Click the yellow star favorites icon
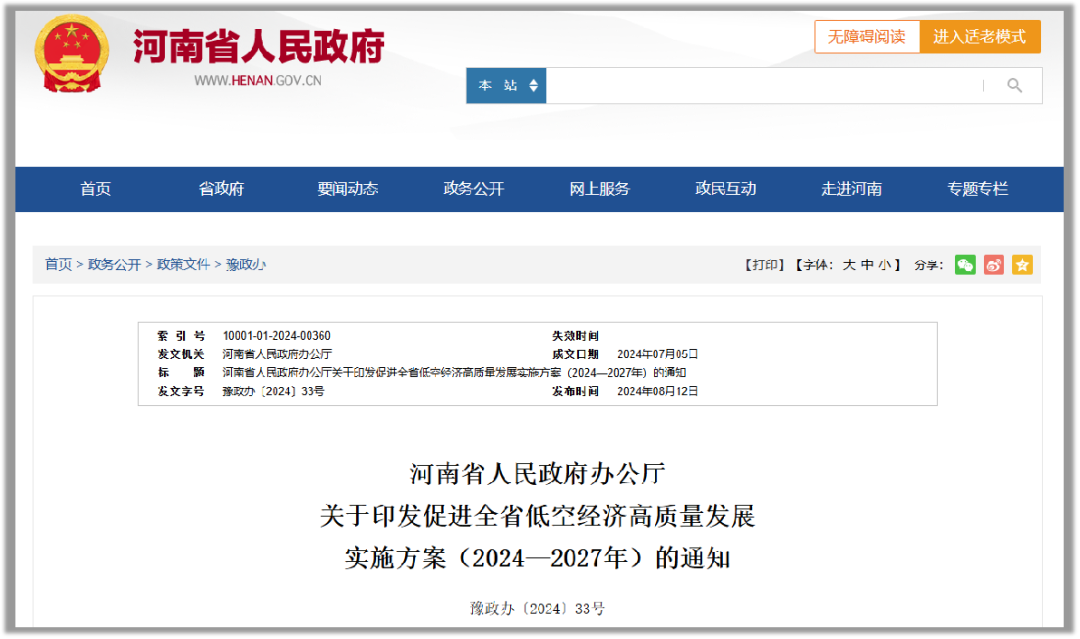Viewport: 1080px width, 639px height. pos(1022,265)
